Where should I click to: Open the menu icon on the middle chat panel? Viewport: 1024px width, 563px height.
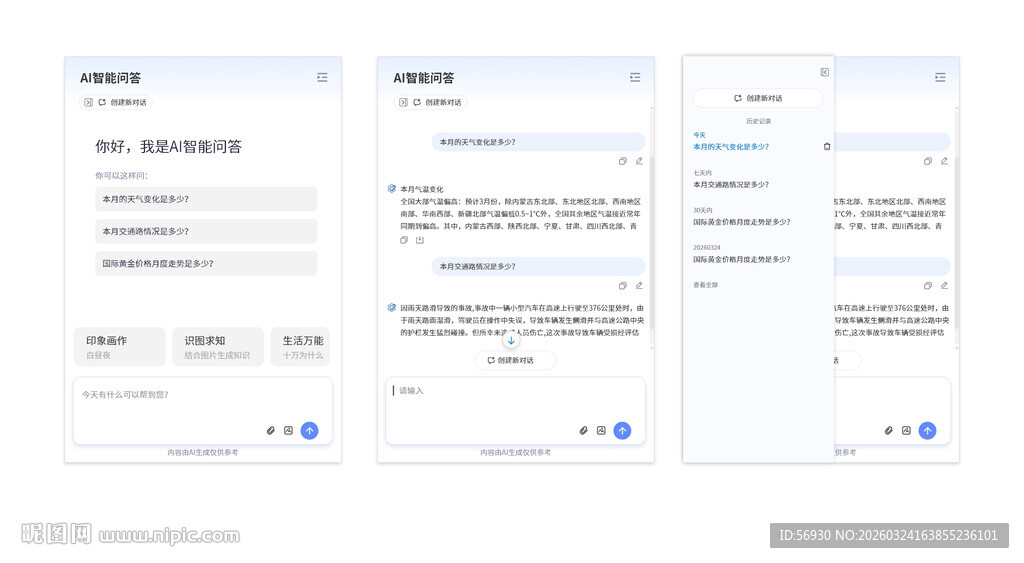coord(635,78)
